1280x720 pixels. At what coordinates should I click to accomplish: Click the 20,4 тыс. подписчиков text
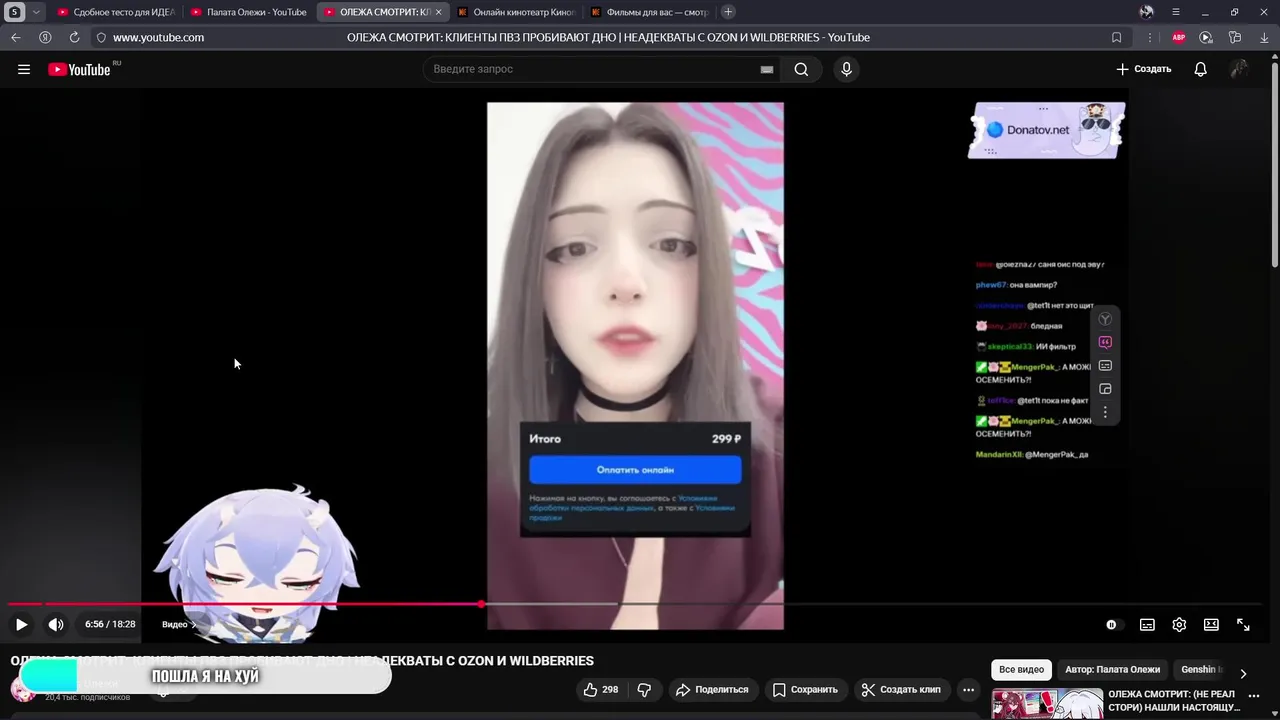coord(87,697)
